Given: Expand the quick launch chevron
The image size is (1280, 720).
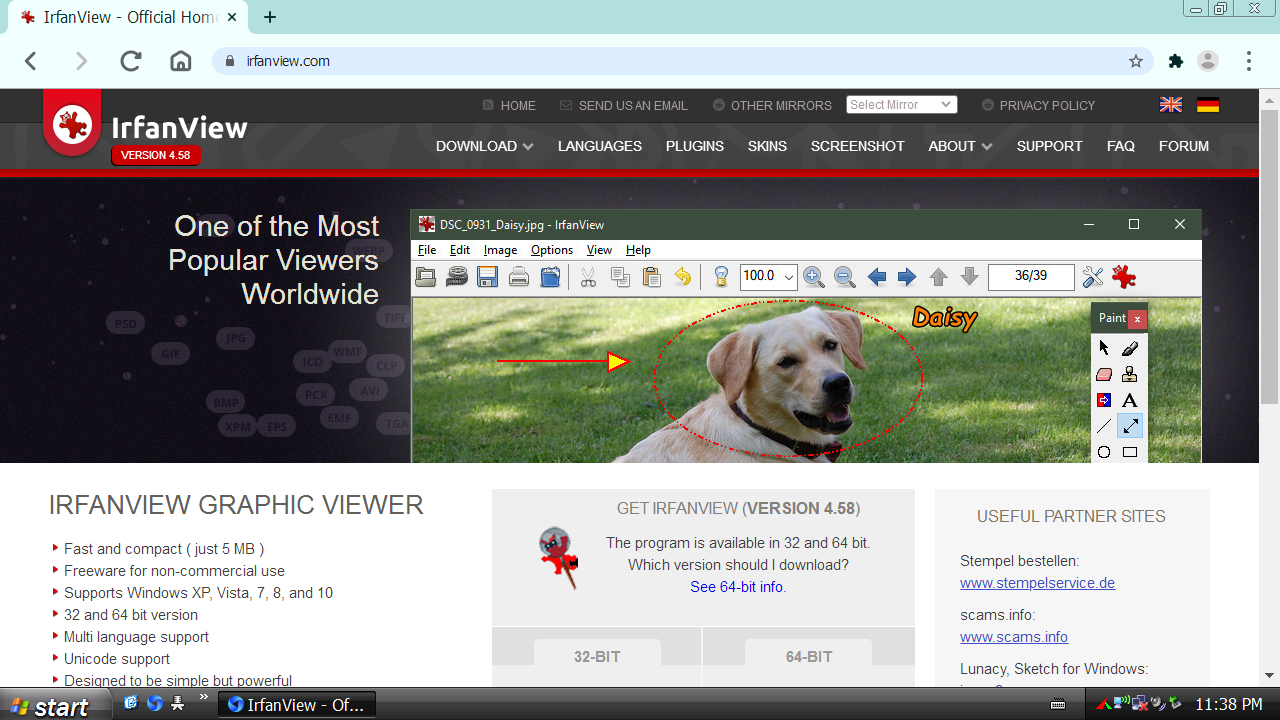Looking at the screenshot, I should point(204,697).
